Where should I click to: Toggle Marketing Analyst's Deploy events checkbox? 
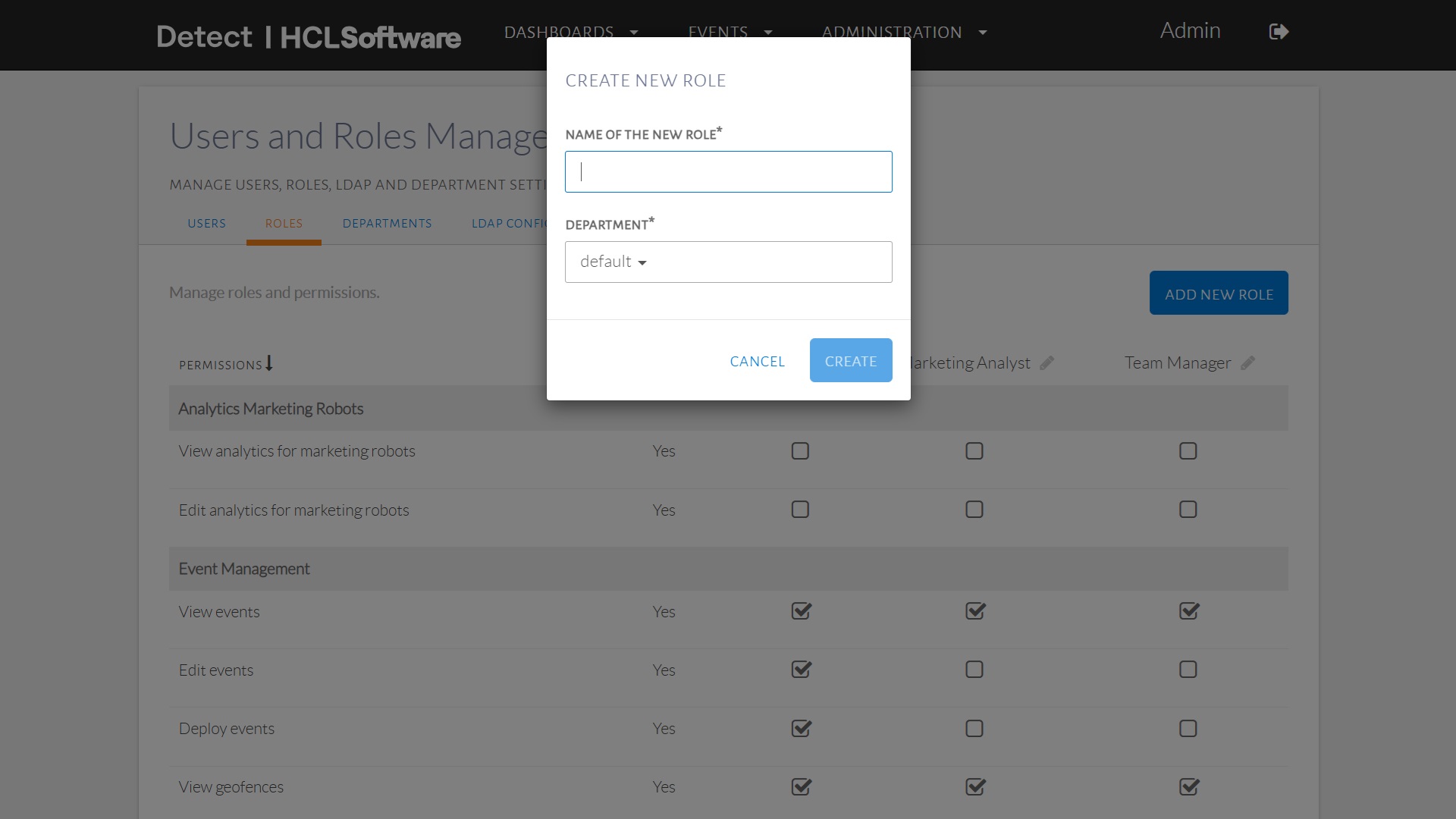tap(974, 729)
